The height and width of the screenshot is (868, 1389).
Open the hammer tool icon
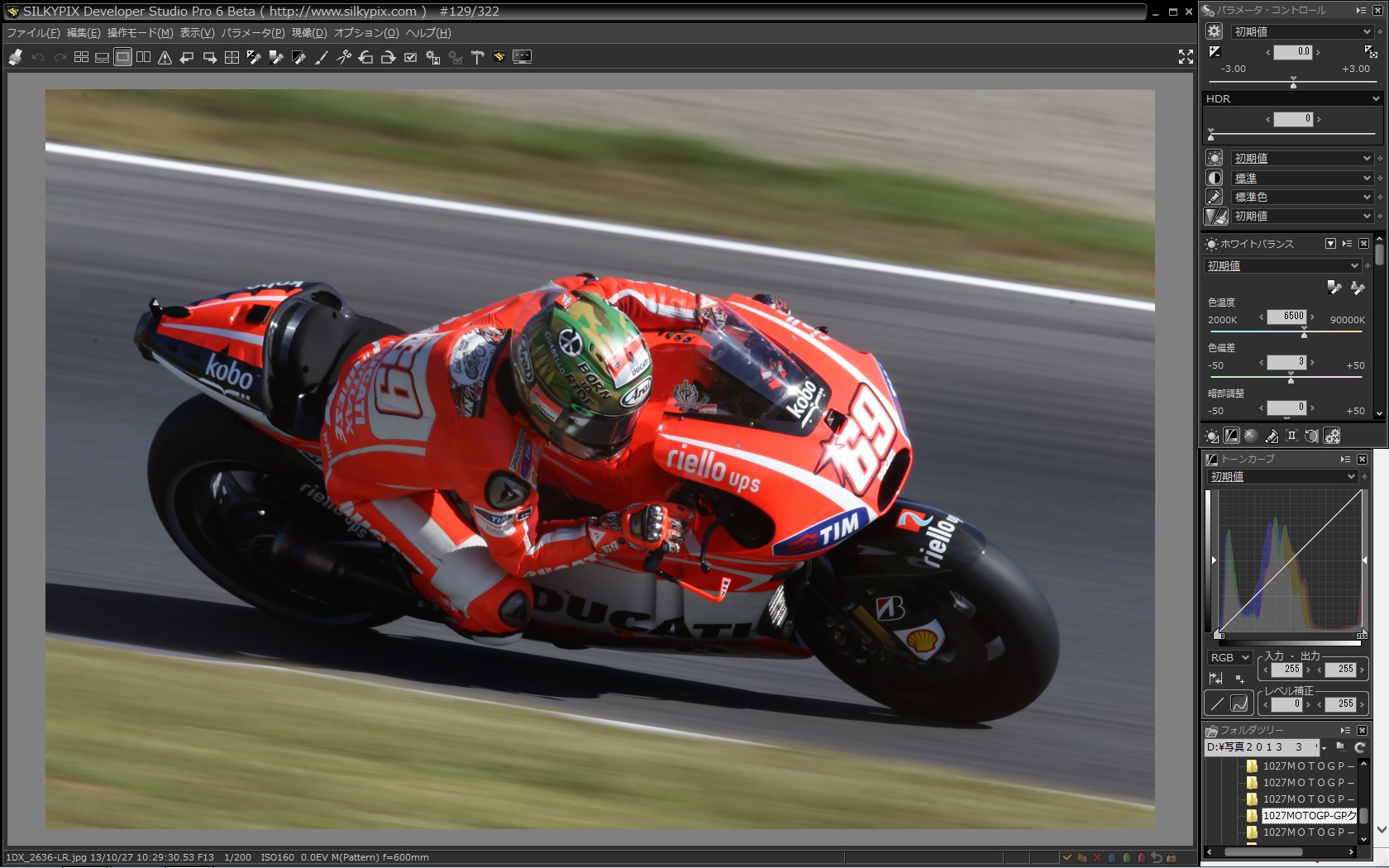[x=477, y=57]
